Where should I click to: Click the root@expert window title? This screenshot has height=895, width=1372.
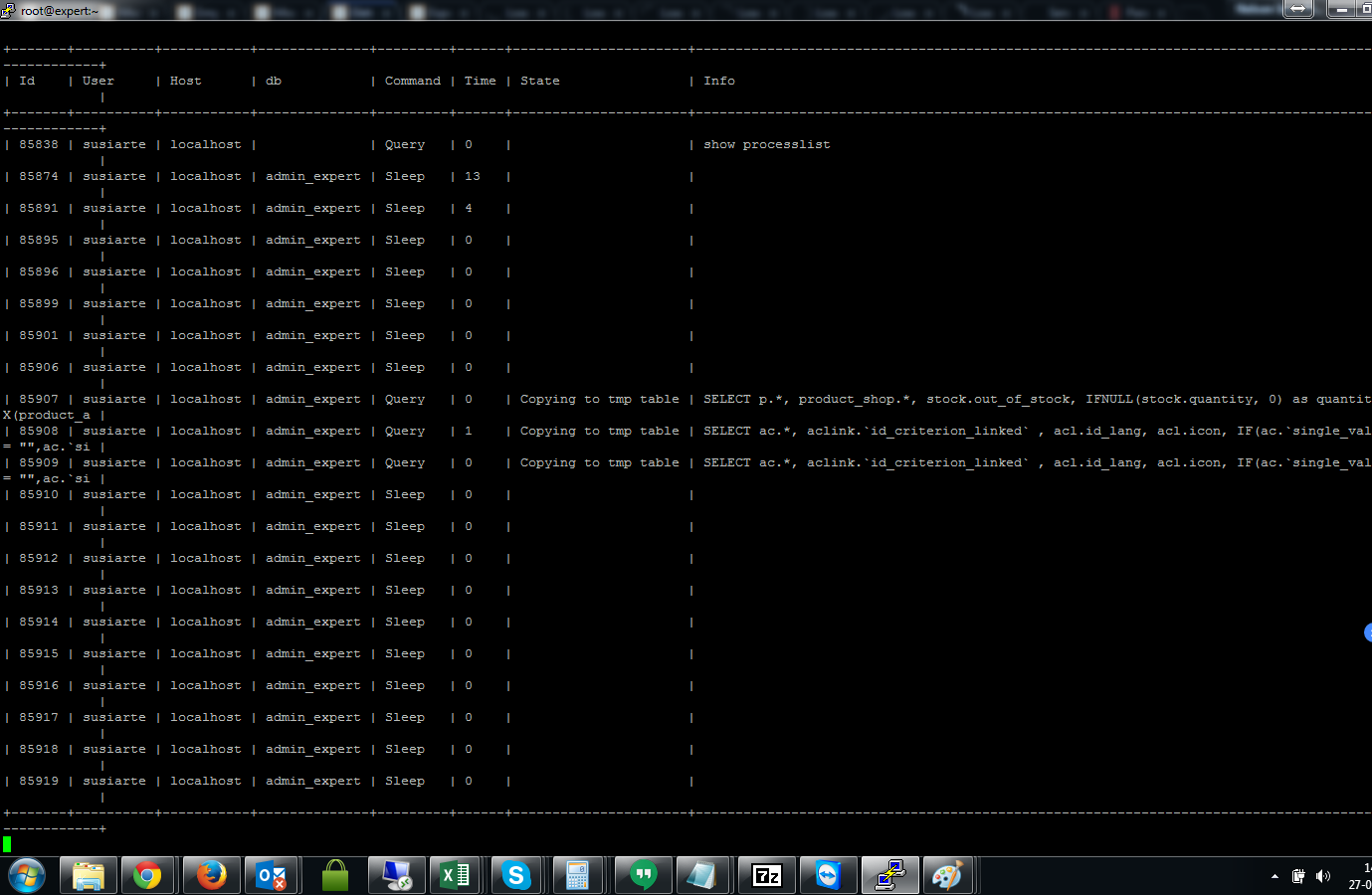(x=59, y=11)
